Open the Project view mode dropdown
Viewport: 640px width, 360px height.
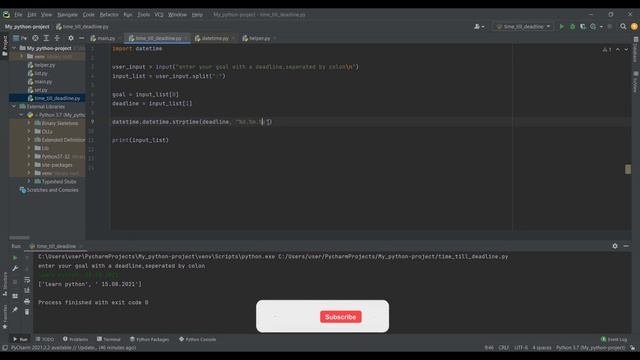point(20,38)
